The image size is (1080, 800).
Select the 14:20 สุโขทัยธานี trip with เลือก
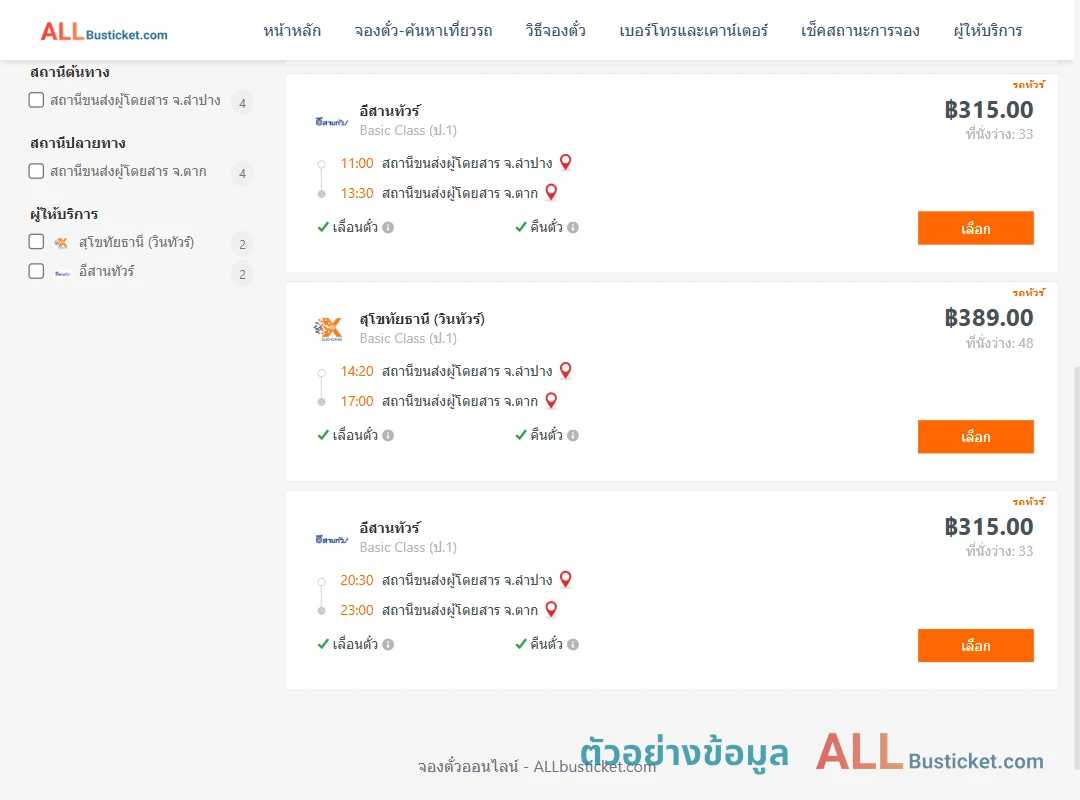(x=975, y=437)
